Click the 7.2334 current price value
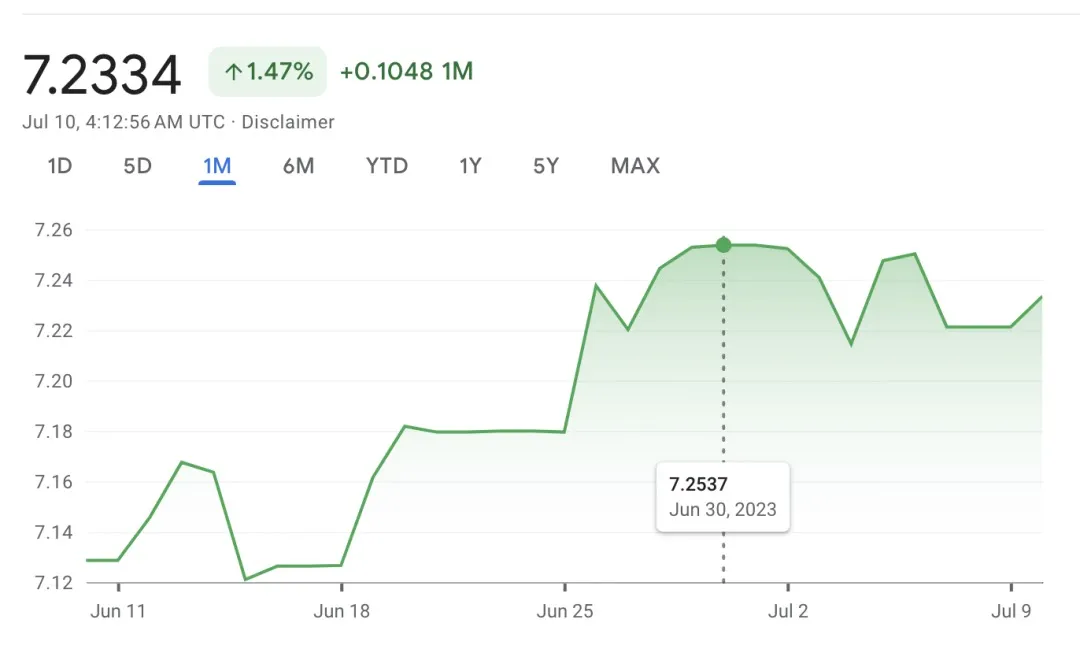Viewport: 1080px width, 649px height. (x=102, y=74)
